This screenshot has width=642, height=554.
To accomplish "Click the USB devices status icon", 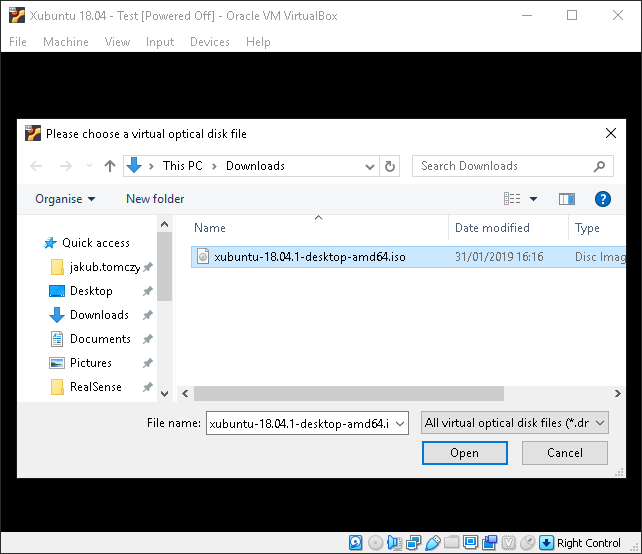I will point(432,543).
